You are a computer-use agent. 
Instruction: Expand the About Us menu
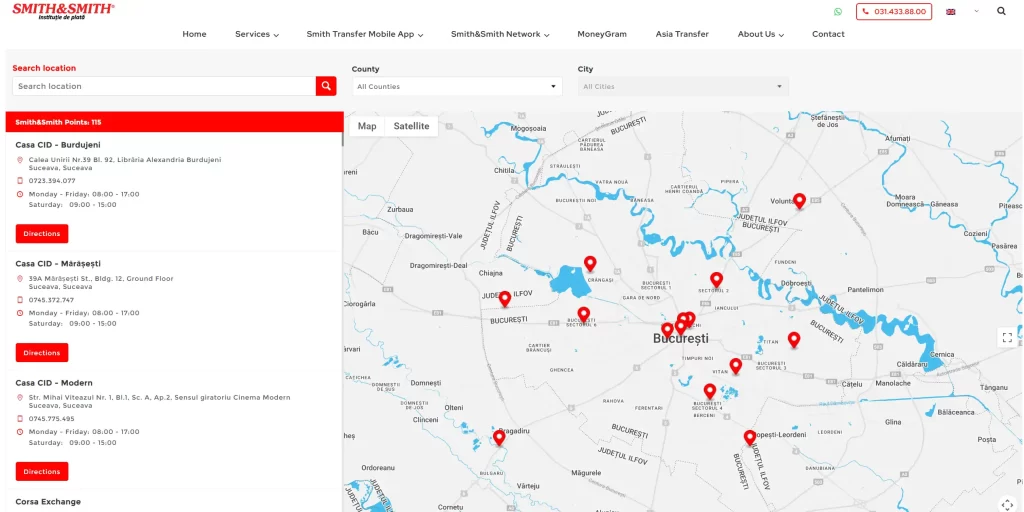761,34
